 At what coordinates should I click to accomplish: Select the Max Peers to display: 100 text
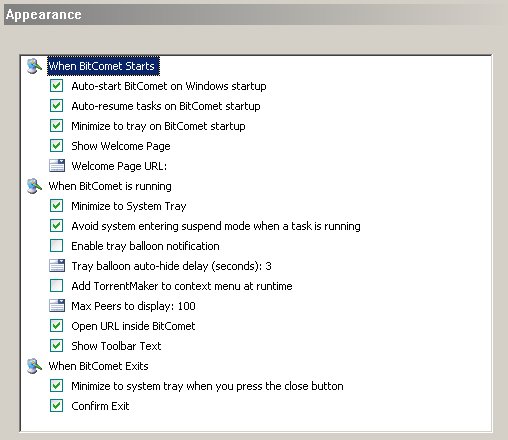click(133, 306)
